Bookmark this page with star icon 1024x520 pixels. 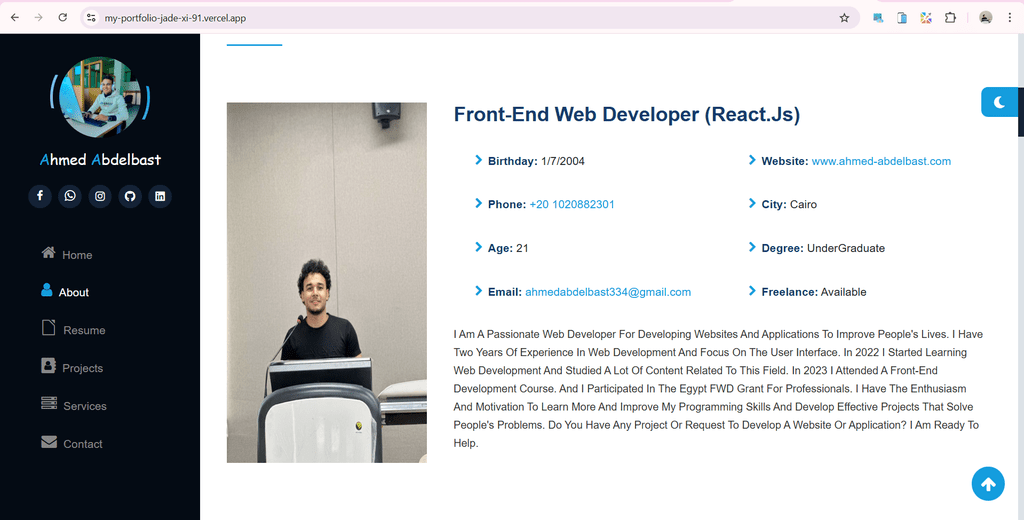[844, 18]
